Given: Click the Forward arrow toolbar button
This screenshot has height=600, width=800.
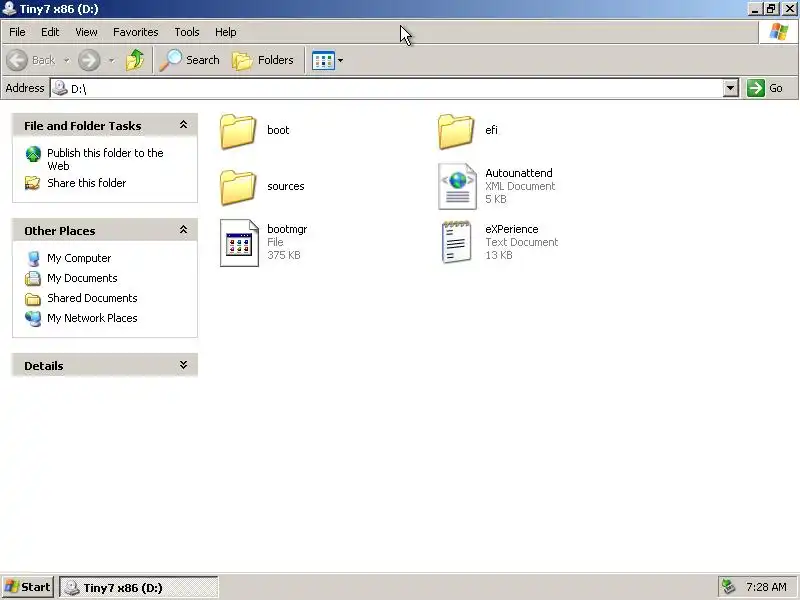Looking at the screenshot, I should [89, 60].
